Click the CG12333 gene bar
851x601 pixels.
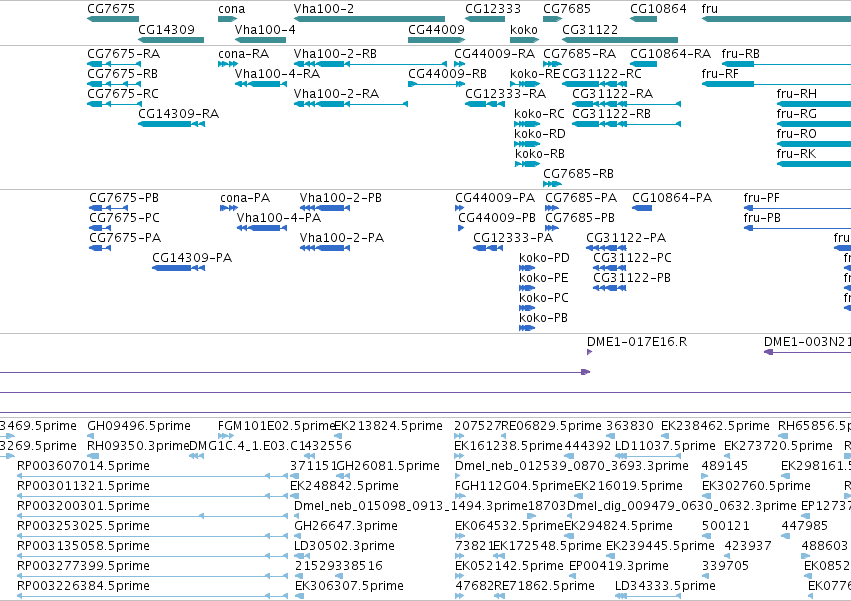click(485, 19)
